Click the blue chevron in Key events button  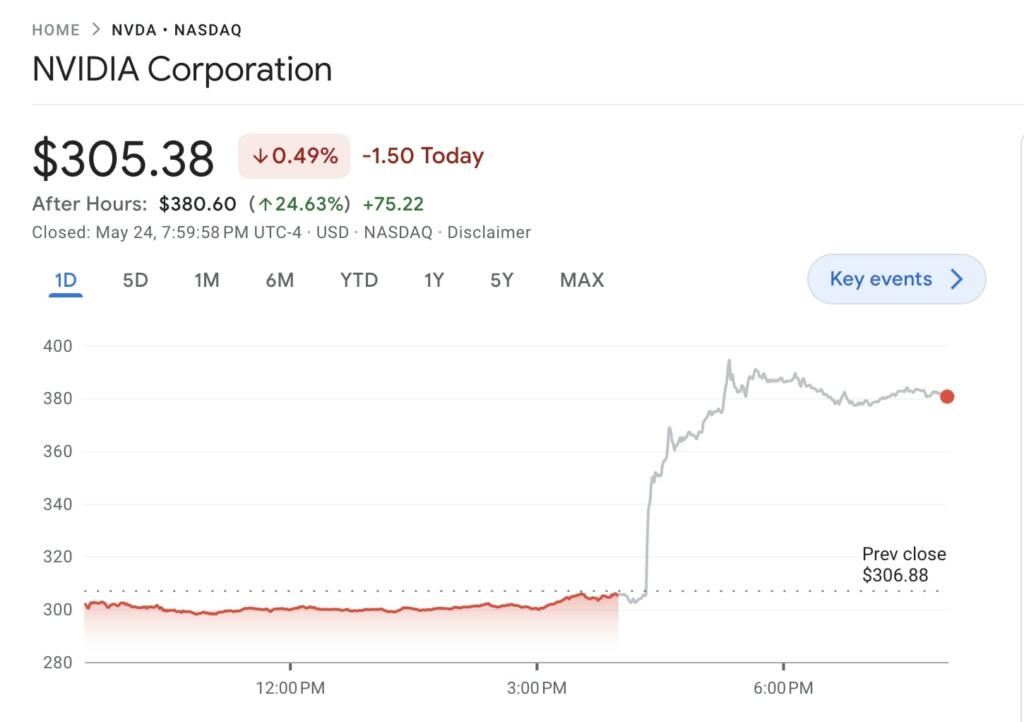pyautogui.click(x=959, y=279)
